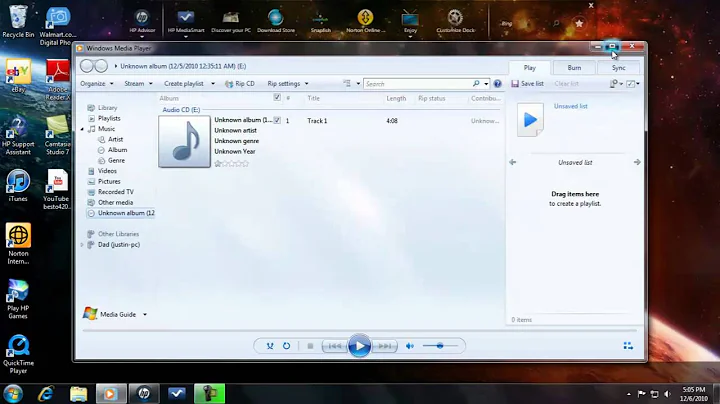Mute the volume speaker icon

pyautogui.click(x=410, y=346)
